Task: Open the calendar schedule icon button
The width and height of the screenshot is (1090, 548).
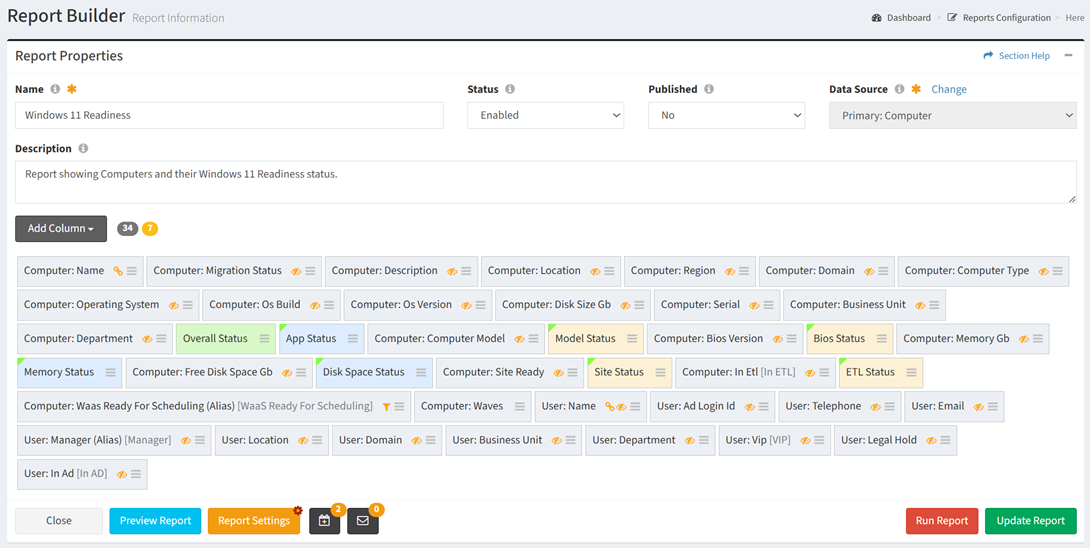Action: 324,521
